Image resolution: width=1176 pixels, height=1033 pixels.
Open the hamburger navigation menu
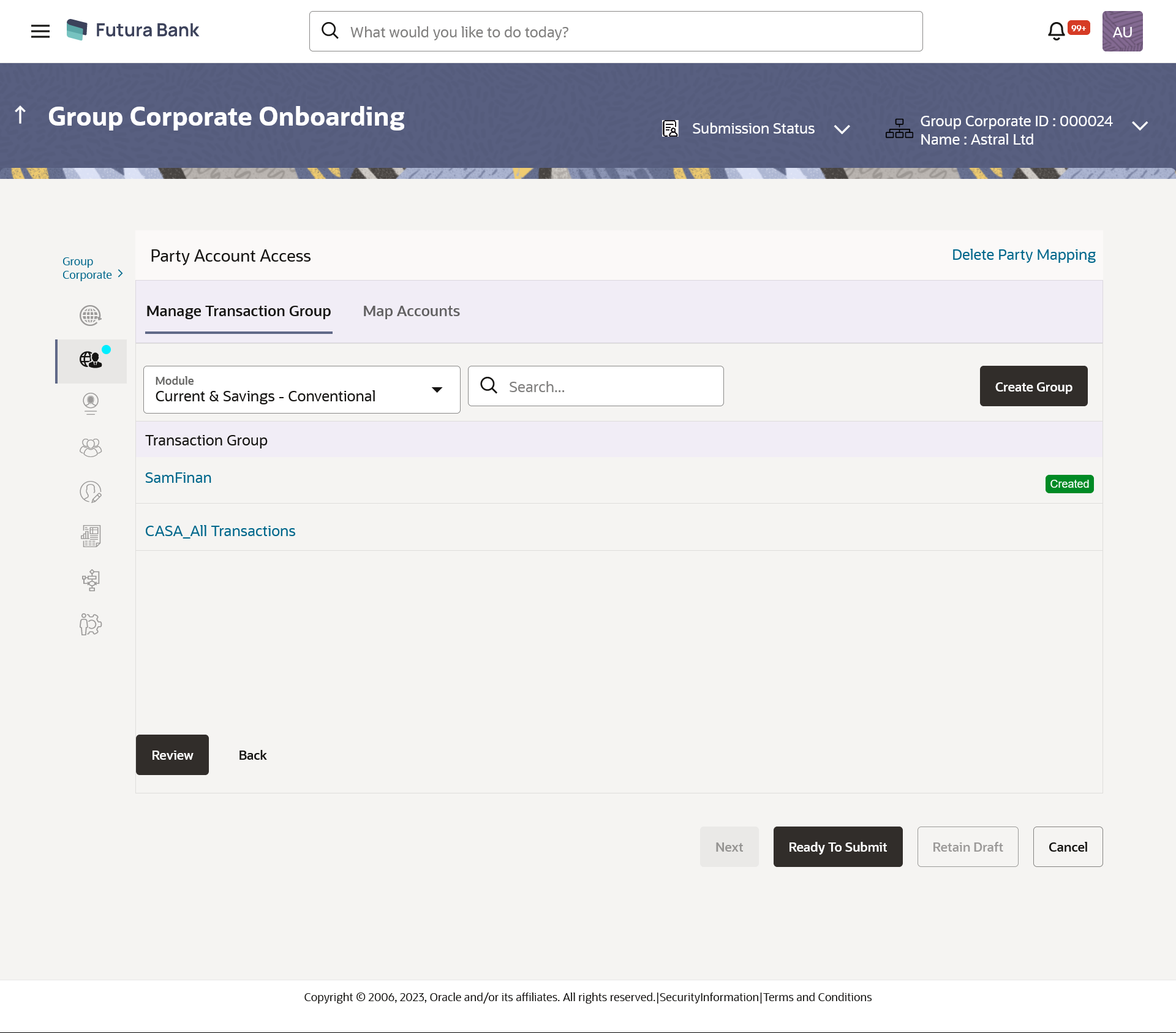[40, 31]
